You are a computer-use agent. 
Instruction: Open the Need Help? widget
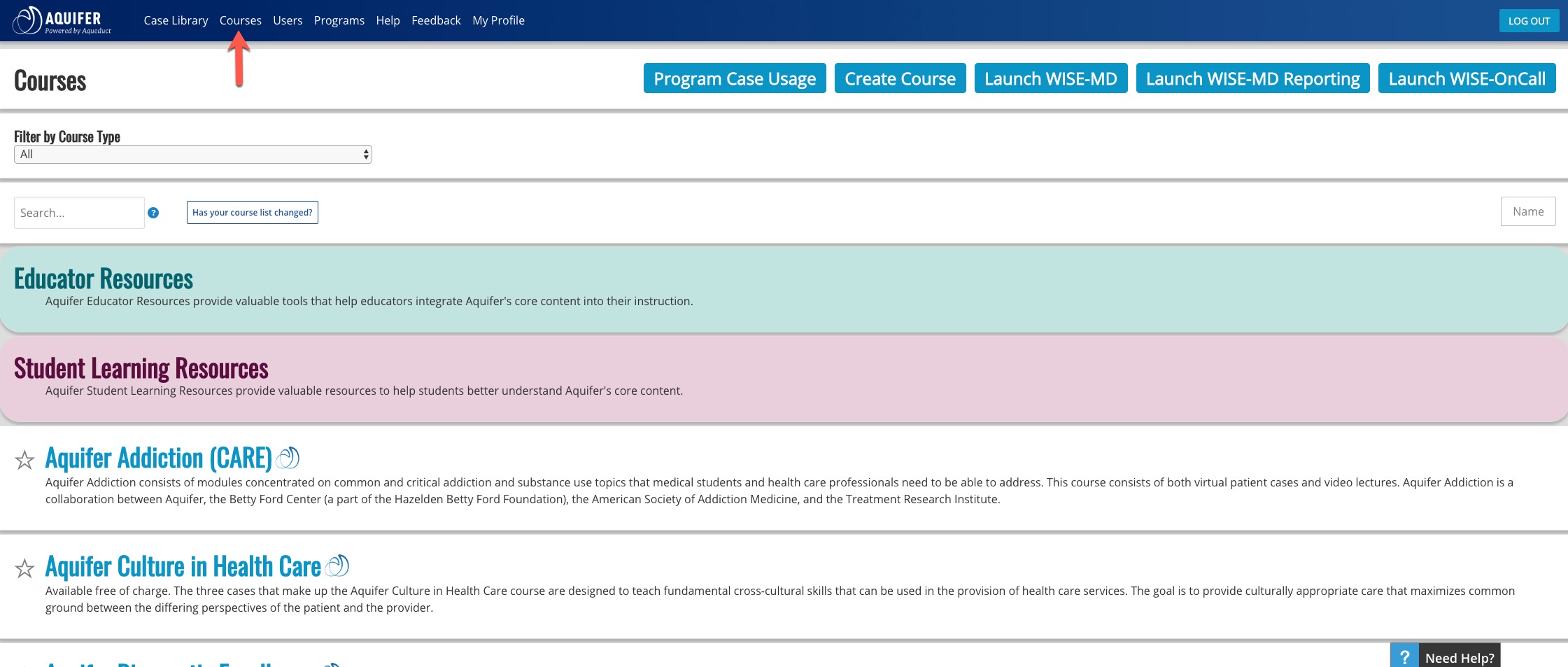tap(1446, 657)
